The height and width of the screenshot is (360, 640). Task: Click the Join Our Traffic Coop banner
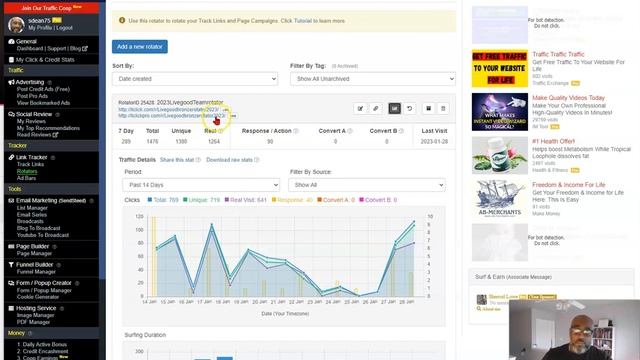pos(51,8)
